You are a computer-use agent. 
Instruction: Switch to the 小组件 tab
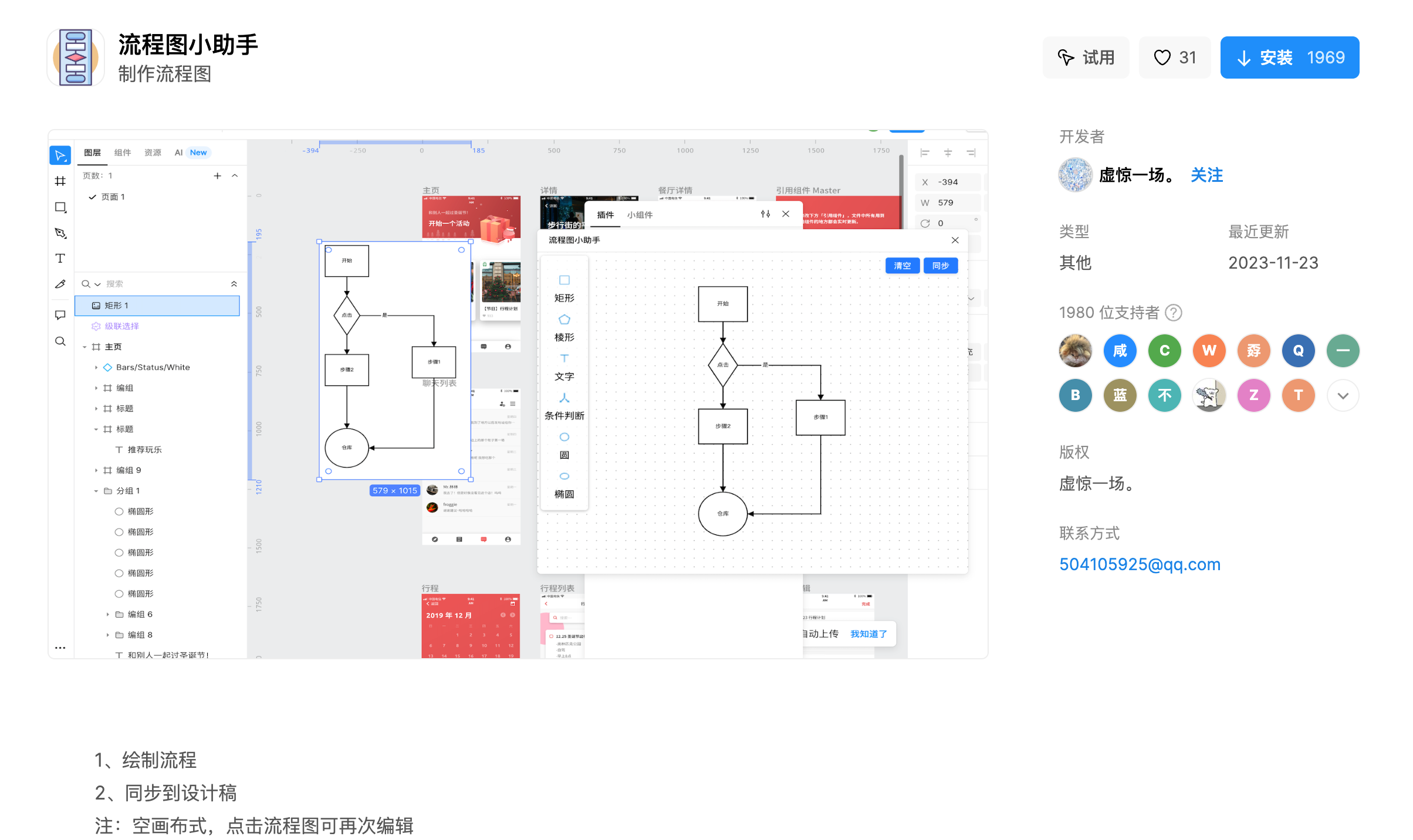click(x=639, y=215)
